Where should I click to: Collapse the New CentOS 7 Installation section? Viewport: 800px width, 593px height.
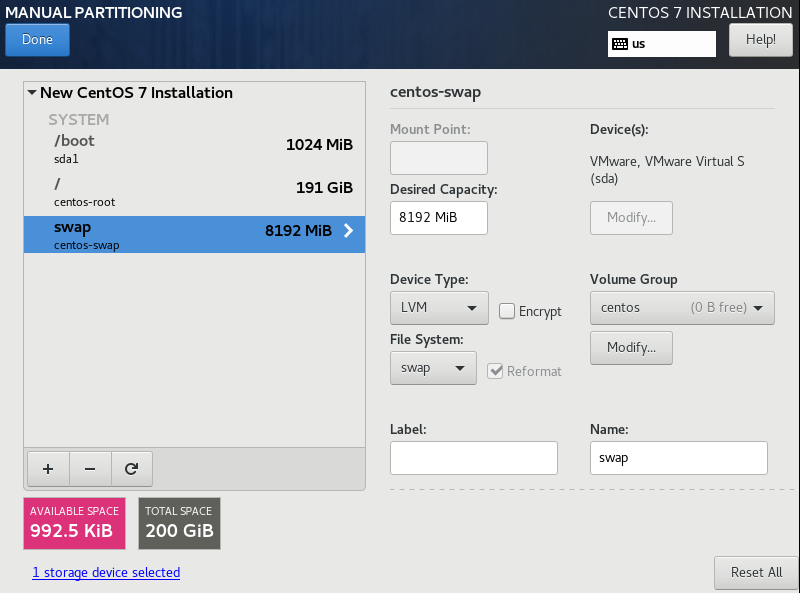(33, 93)
